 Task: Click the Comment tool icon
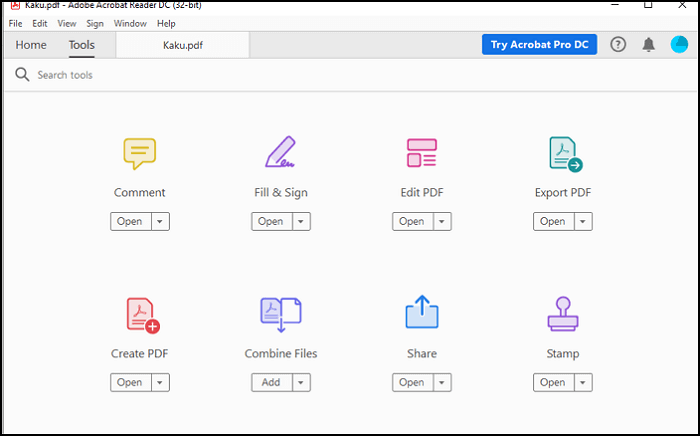[139, 153]
